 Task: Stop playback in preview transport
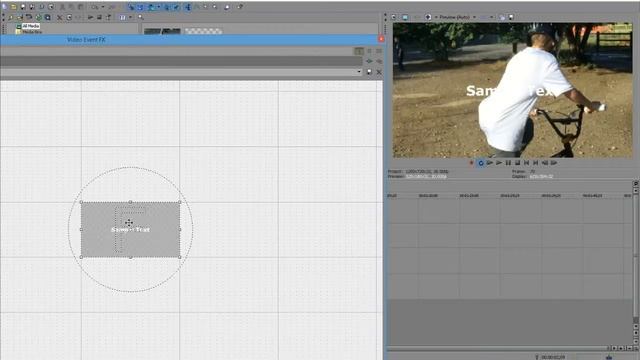point(517,163)
